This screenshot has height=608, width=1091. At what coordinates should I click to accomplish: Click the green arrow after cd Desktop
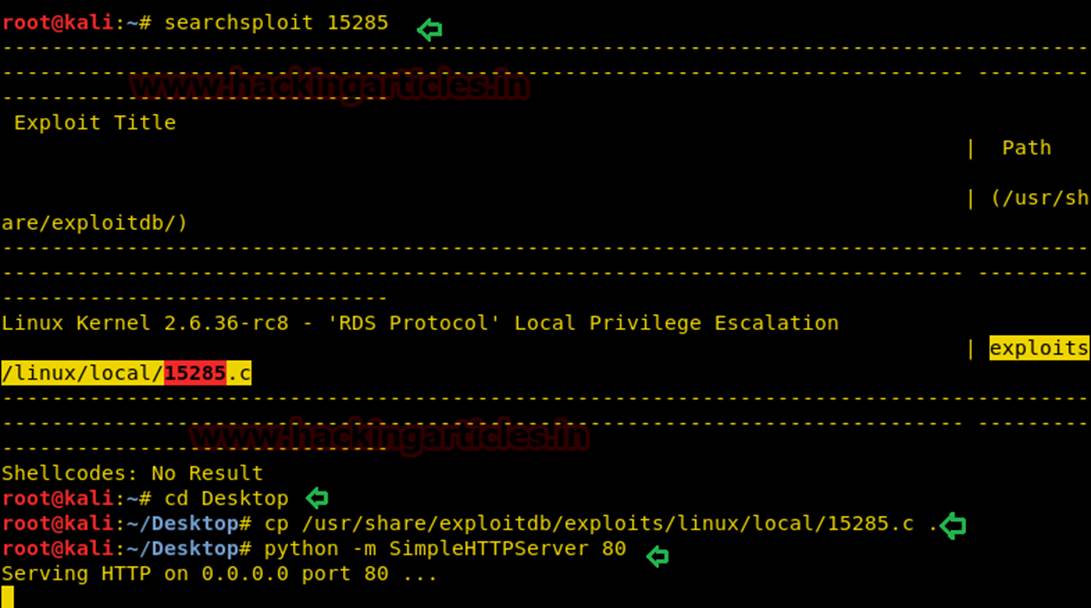[x=317, y=497]
